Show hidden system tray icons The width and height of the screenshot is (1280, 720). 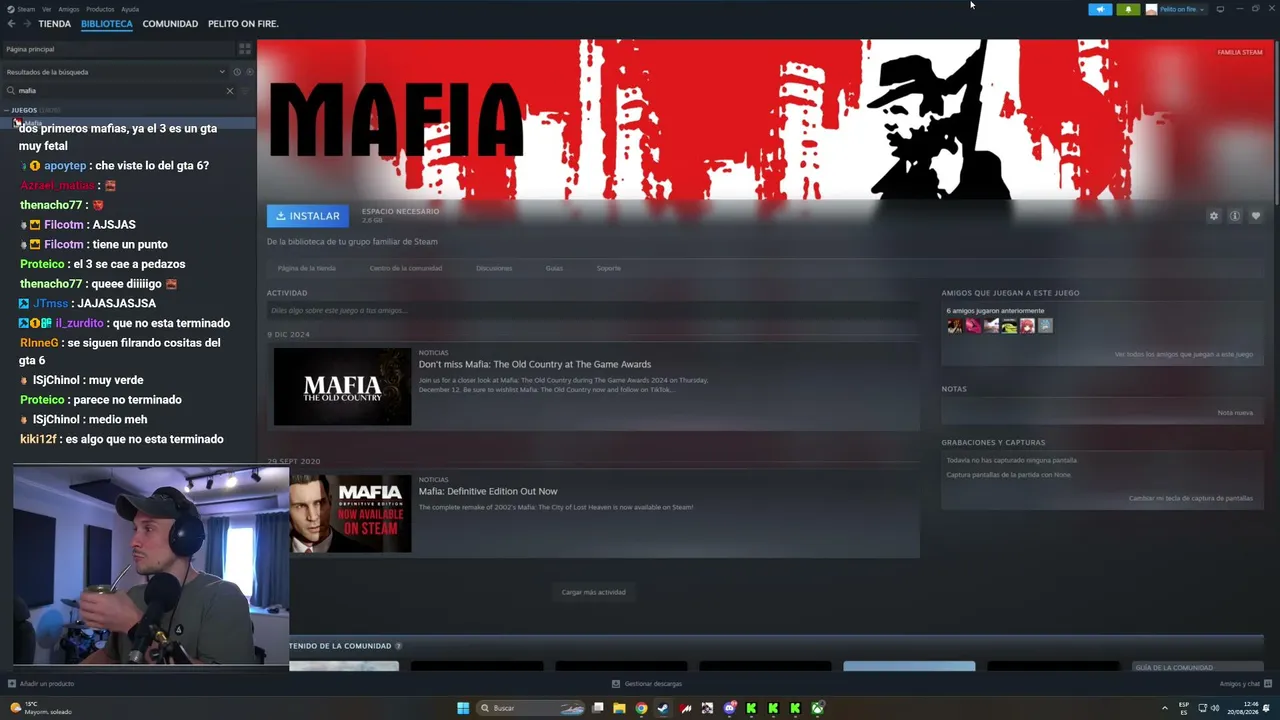(x=1165, y=708)
